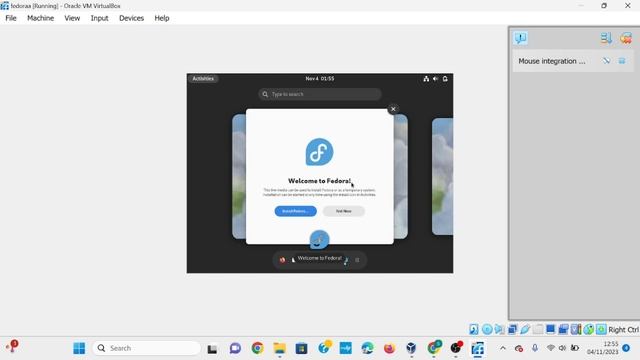Image resolution: width=640 pixels, height=360 pixels.
Task: Open Task View on the taskbar
Action: tap(212, 349)
